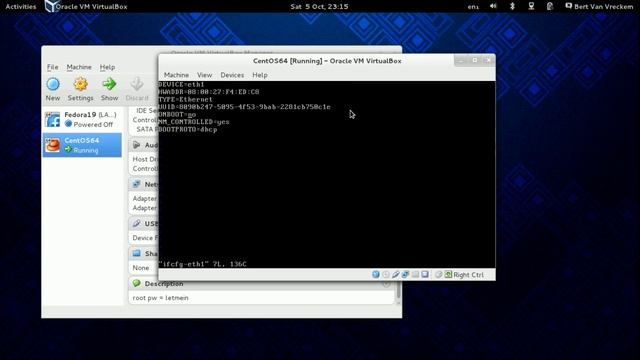The image size is (640, 360).
Task: Open the View menu in CentOS64 VM window
Action: click(x=204, y=75)
